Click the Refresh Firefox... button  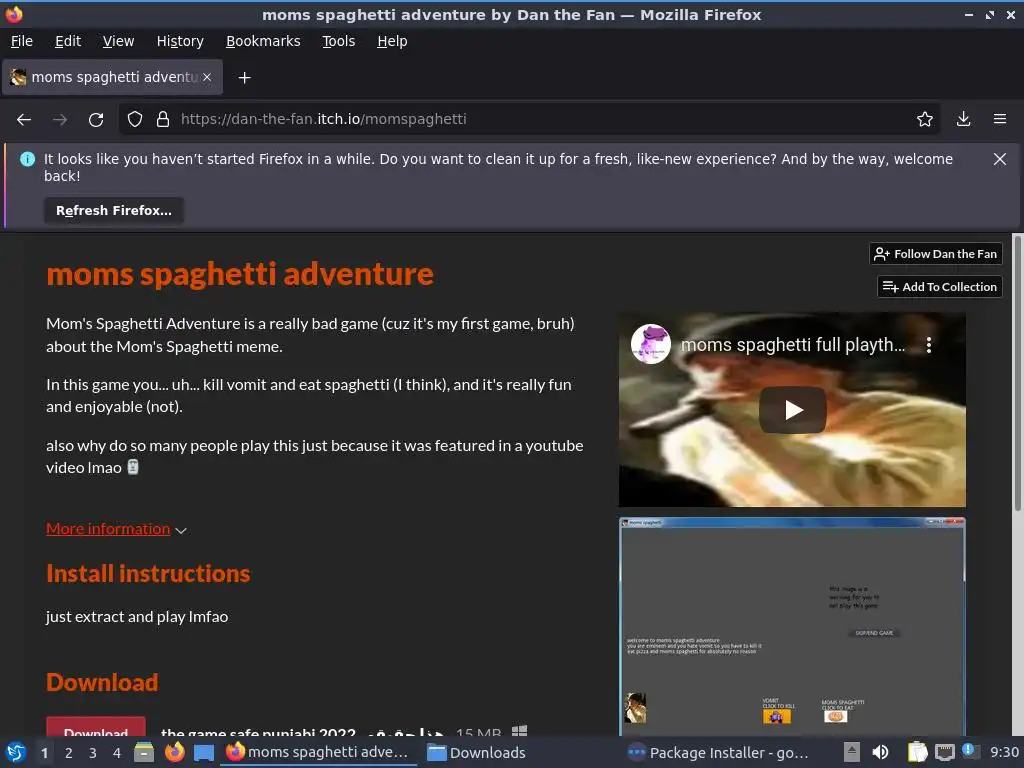pos(114,210)
